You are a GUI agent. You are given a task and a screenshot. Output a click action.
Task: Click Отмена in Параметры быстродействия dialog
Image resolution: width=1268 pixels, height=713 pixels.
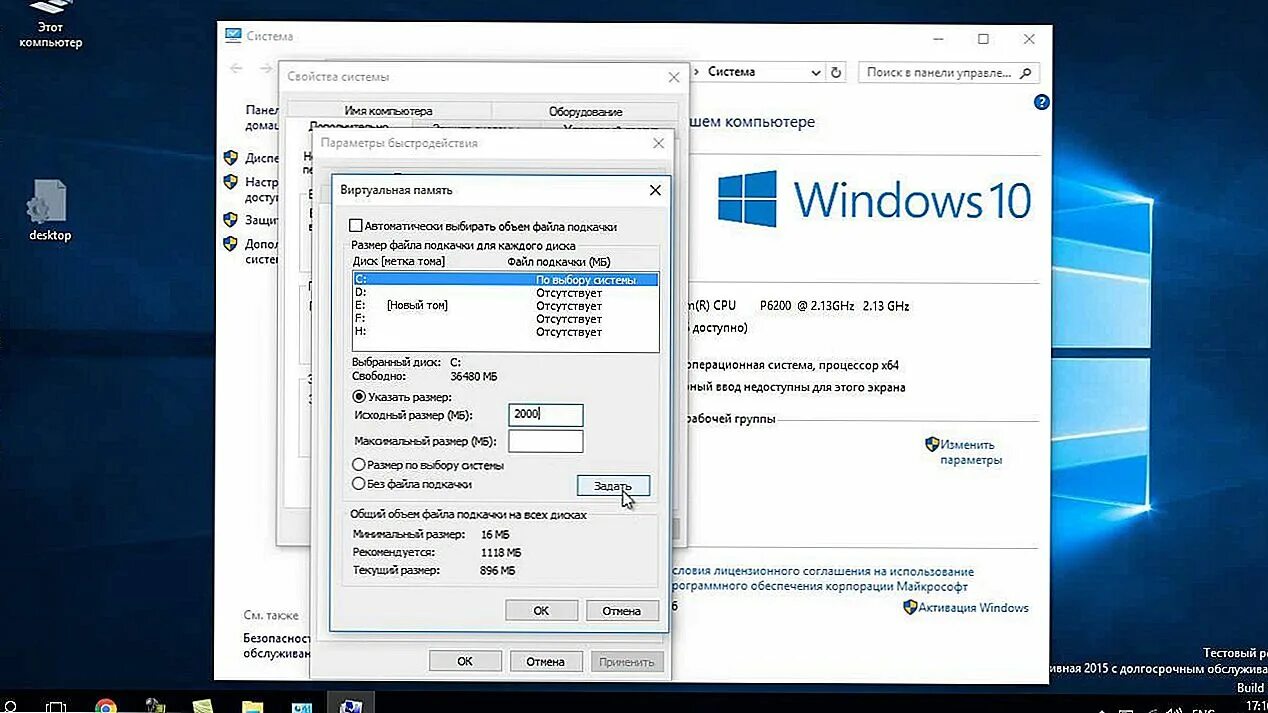click(545, 661)
